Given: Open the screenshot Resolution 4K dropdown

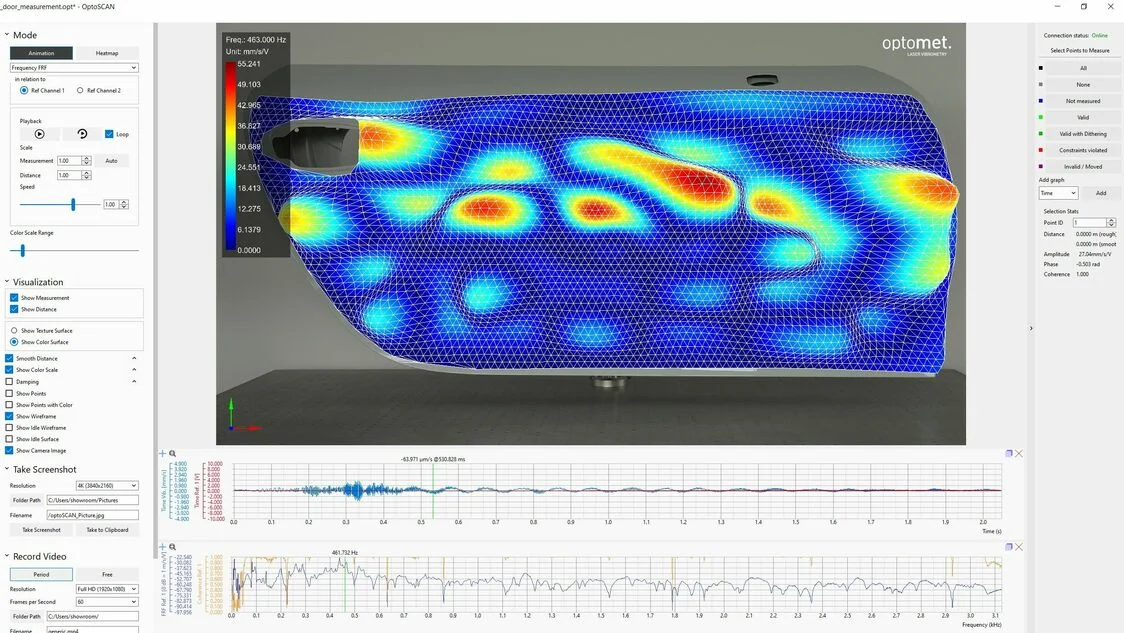Looking at the screenshot, I should coord(107,485).
